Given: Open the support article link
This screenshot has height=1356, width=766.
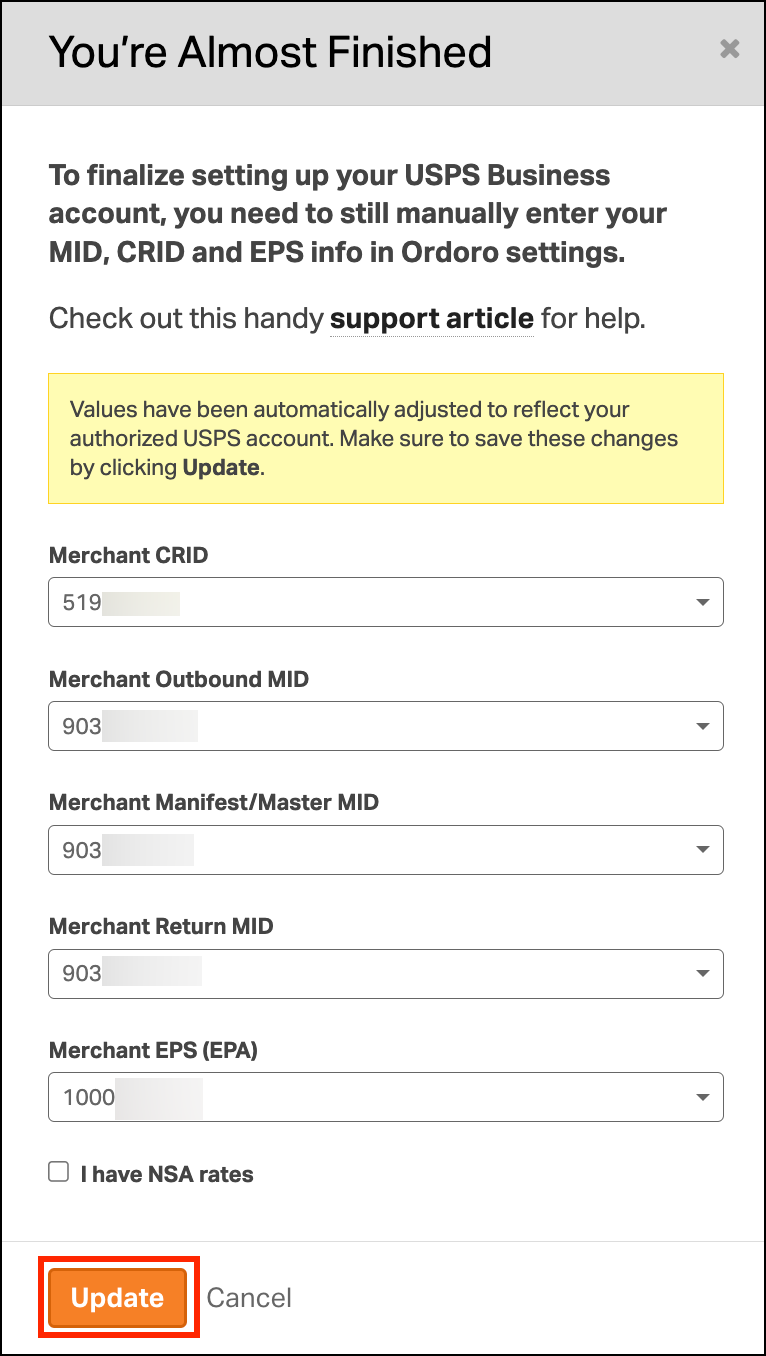Looking at the screenshot, I should pos(431,319).
